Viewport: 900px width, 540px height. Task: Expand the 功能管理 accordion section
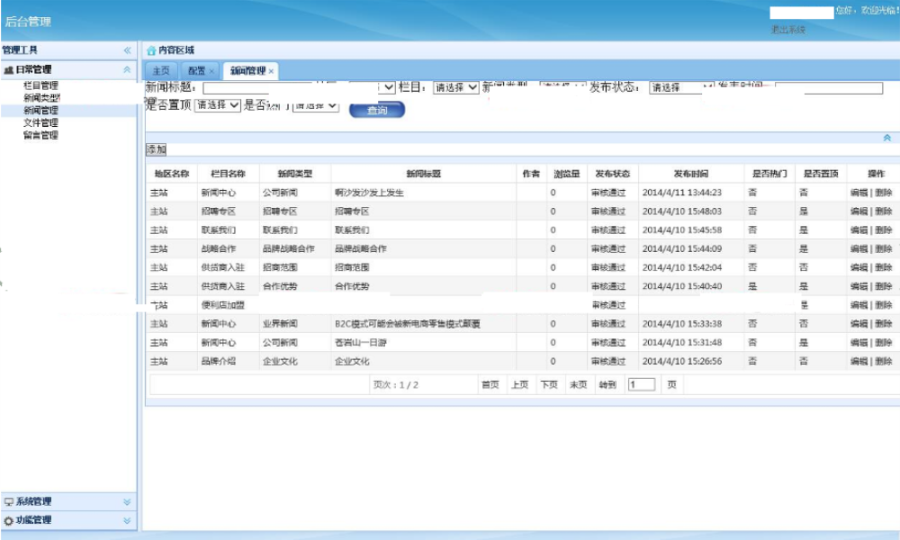pyautogui.click(x=127, y=521)
